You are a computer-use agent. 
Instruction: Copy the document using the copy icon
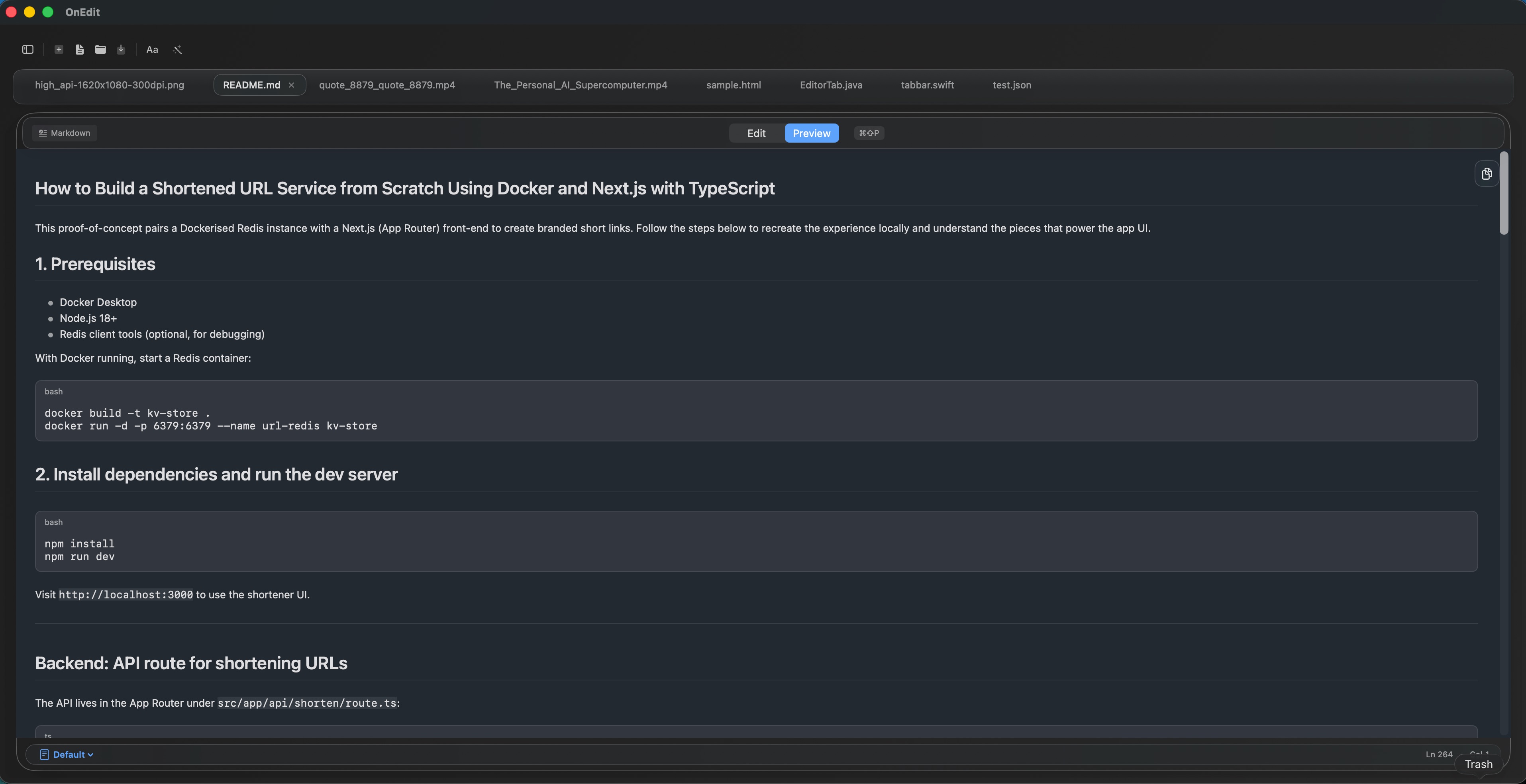coord(1487,173)
